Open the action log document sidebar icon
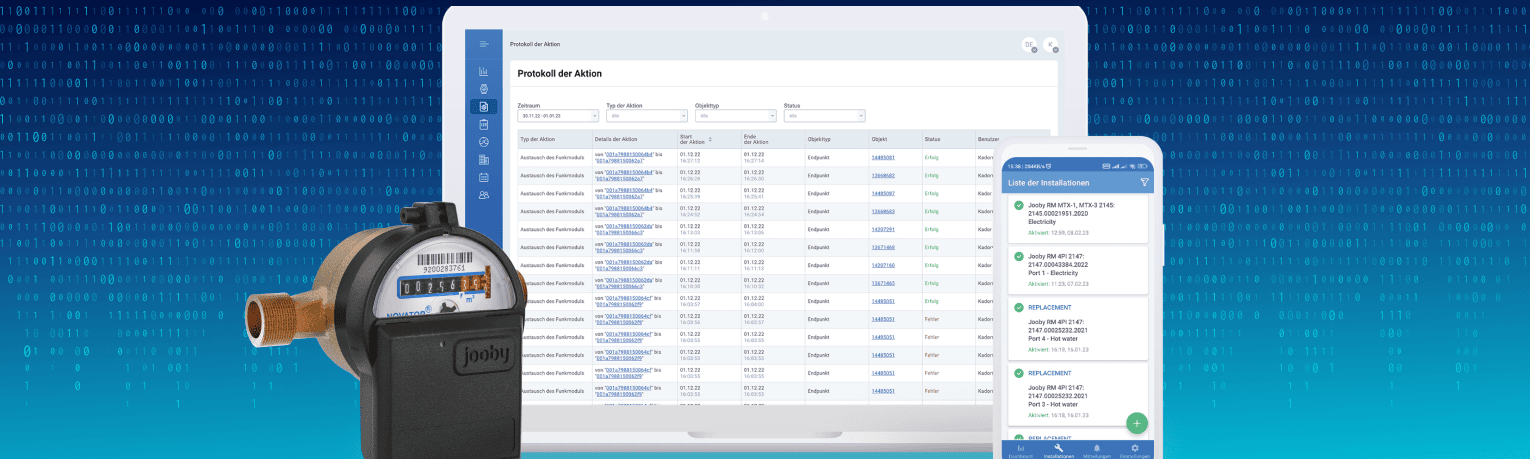The image size is (1530, 459). click(484, 106)
